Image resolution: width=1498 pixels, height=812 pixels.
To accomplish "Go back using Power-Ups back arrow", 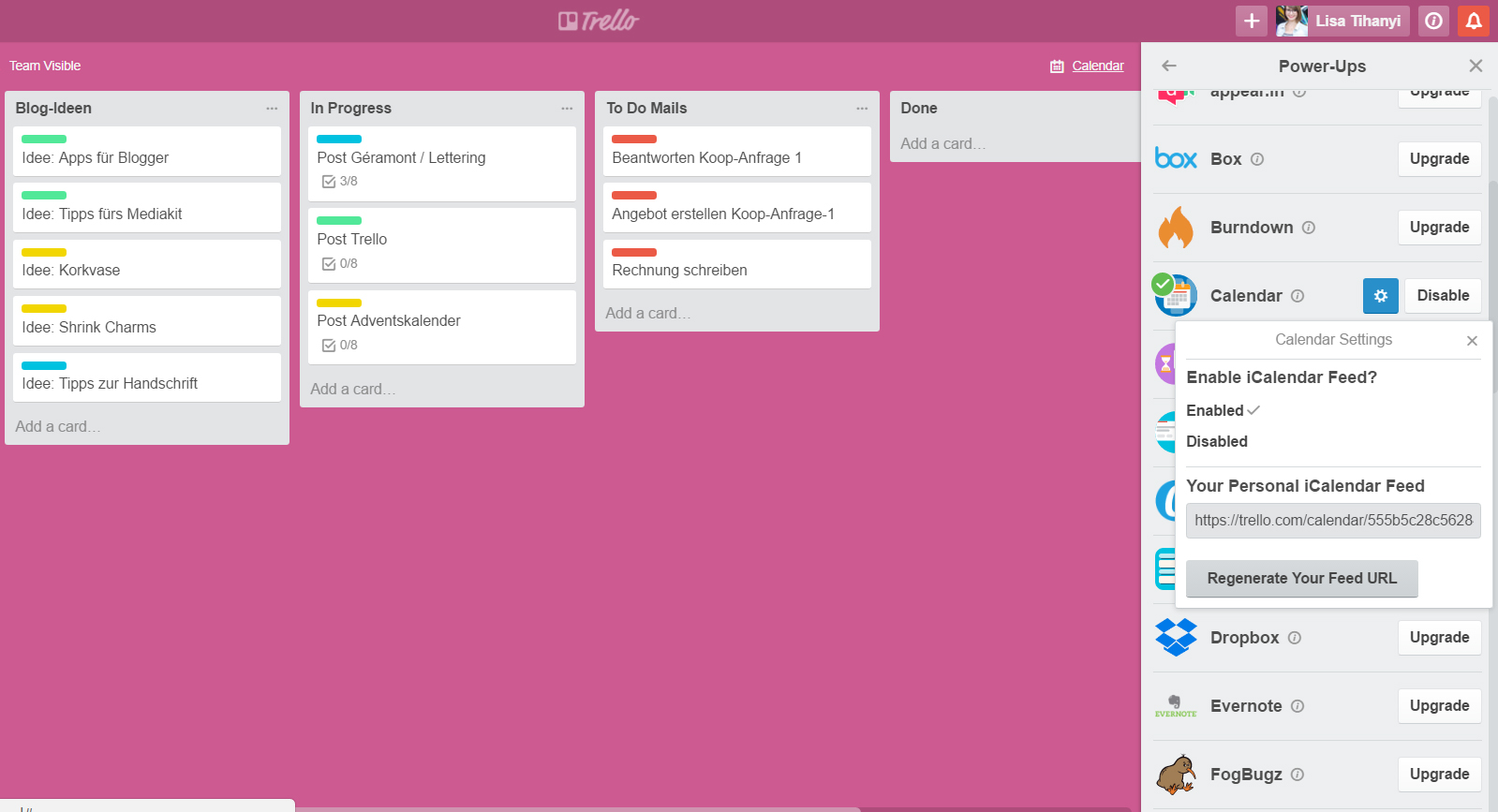I will coord(1168,66).
